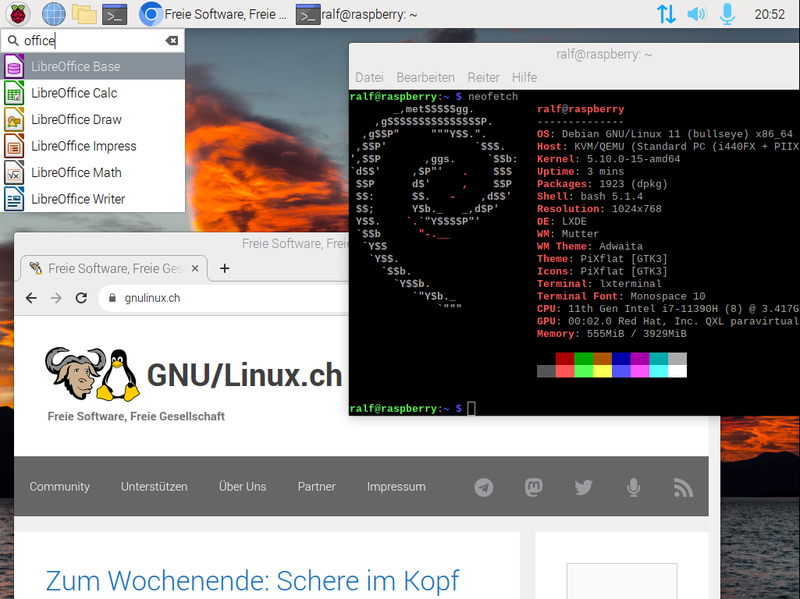Open the Partner nav item
Image resolution: width=800 pixels, height=599 pixels.
(x=316, y=487)
